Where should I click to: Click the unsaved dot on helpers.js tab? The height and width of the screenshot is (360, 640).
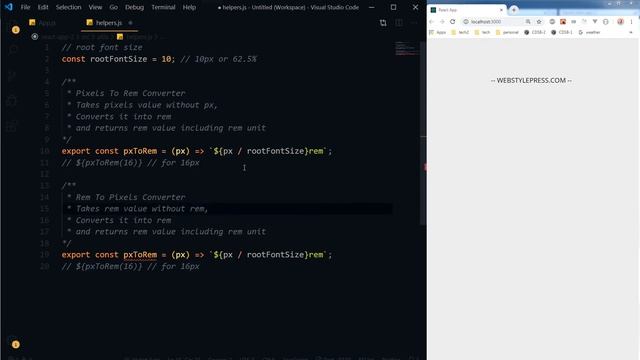click(130, 23)
